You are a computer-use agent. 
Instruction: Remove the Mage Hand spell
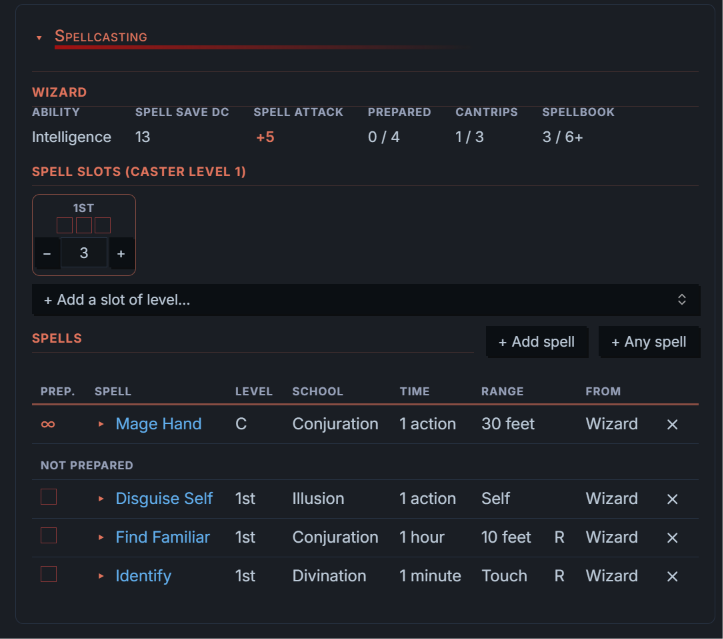pyautogui.click(x=672, y=425)
